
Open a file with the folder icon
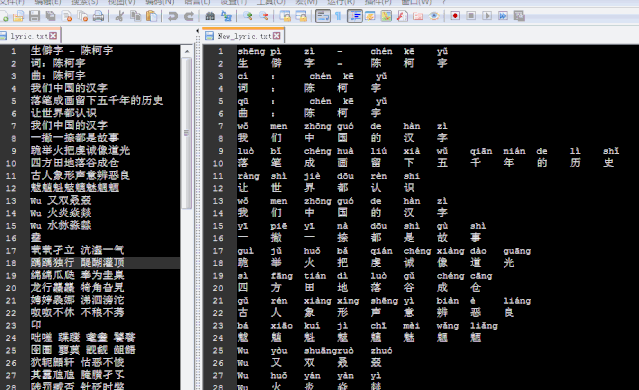(18, 16)
